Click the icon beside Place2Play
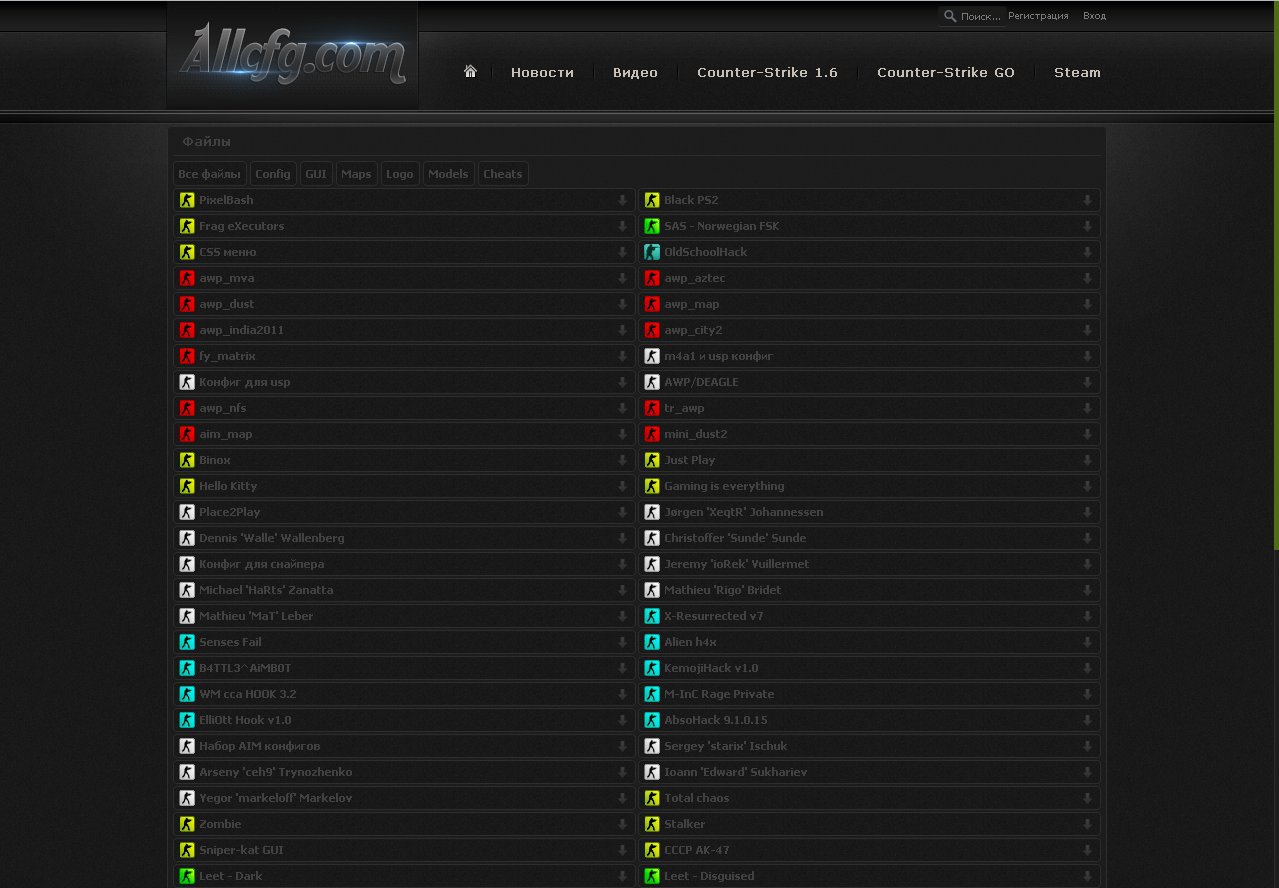Image resolution: width=1279 pixels, height=888 pixels. (187, 512)
